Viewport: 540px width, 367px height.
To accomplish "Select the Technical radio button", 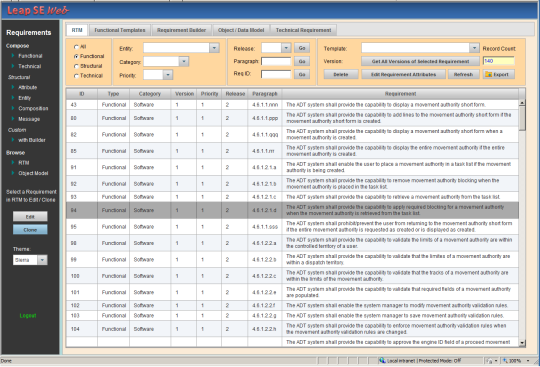I will (76, 76).
